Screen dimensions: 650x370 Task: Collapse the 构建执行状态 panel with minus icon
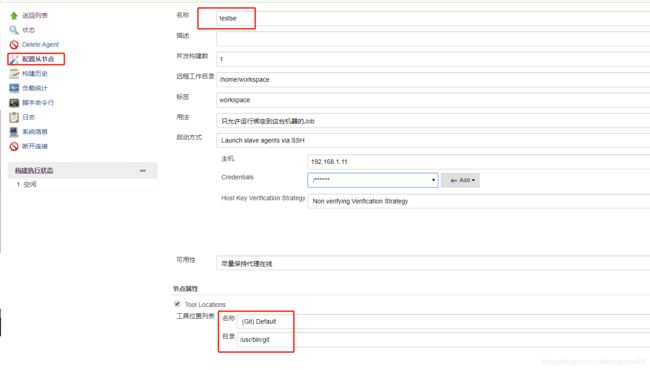pos(143,171)
